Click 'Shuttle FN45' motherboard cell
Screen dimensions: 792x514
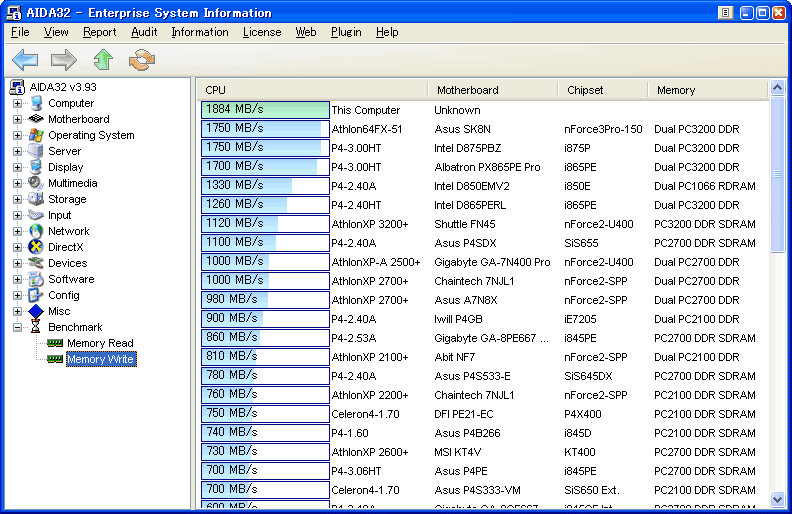465,224
